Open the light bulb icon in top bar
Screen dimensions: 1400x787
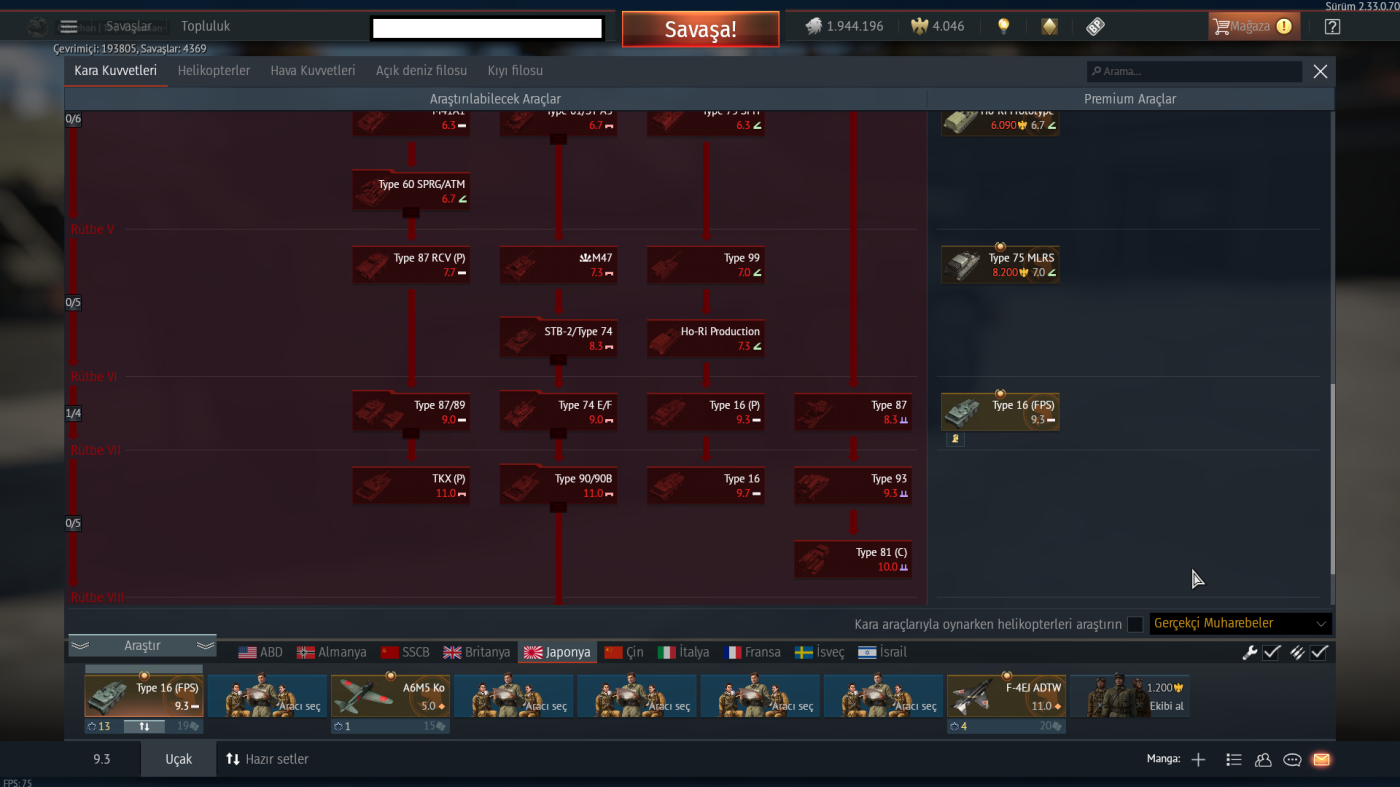click(x=1003, y=27)
